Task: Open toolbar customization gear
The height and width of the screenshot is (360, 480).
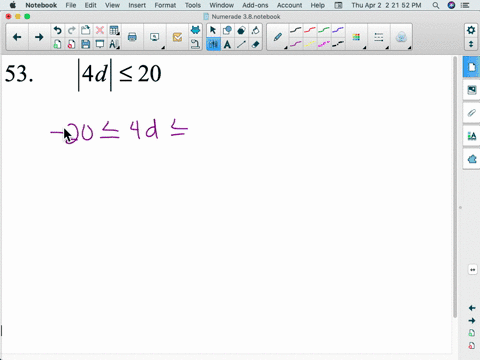Action: (x=471, y=30)
